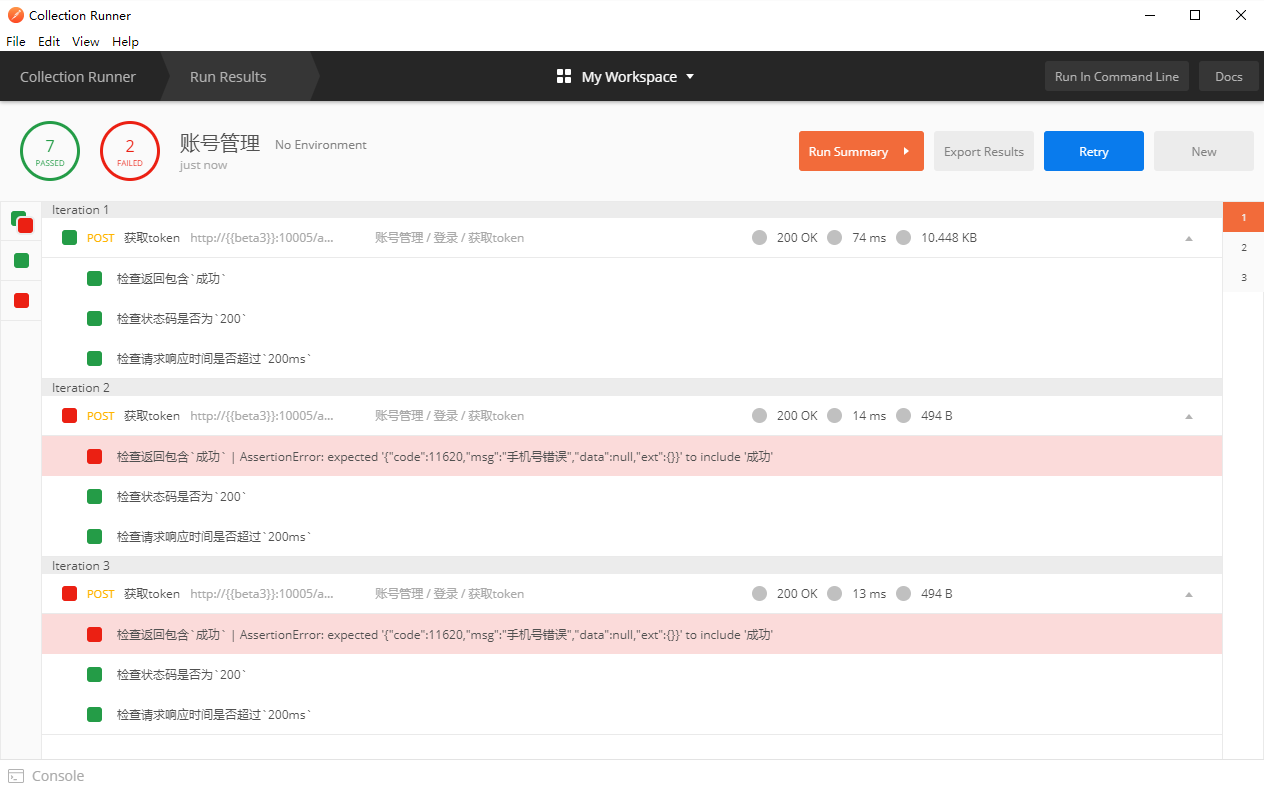Click 检查状态码是否为`200` test in Iteration 1
Image resolution: width=1264 pixels, height=792 pixels.
[181, 318]
